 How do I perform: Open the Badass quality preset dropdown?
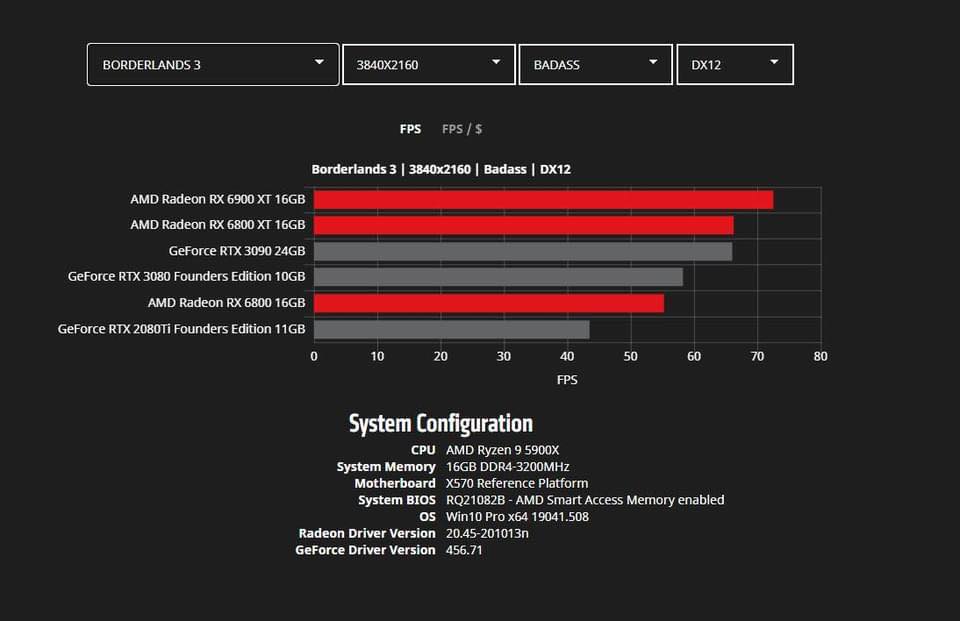click(x=595, y=64)
